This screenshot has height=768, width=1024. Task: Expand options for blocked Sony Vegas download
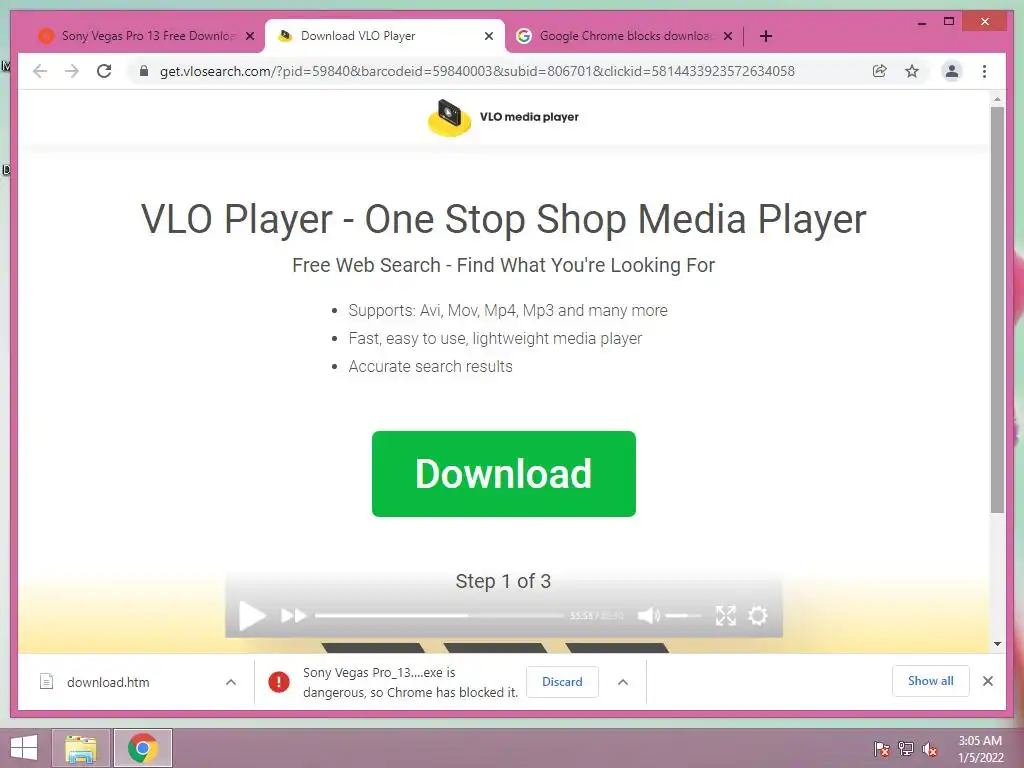(x=622, y=682)
